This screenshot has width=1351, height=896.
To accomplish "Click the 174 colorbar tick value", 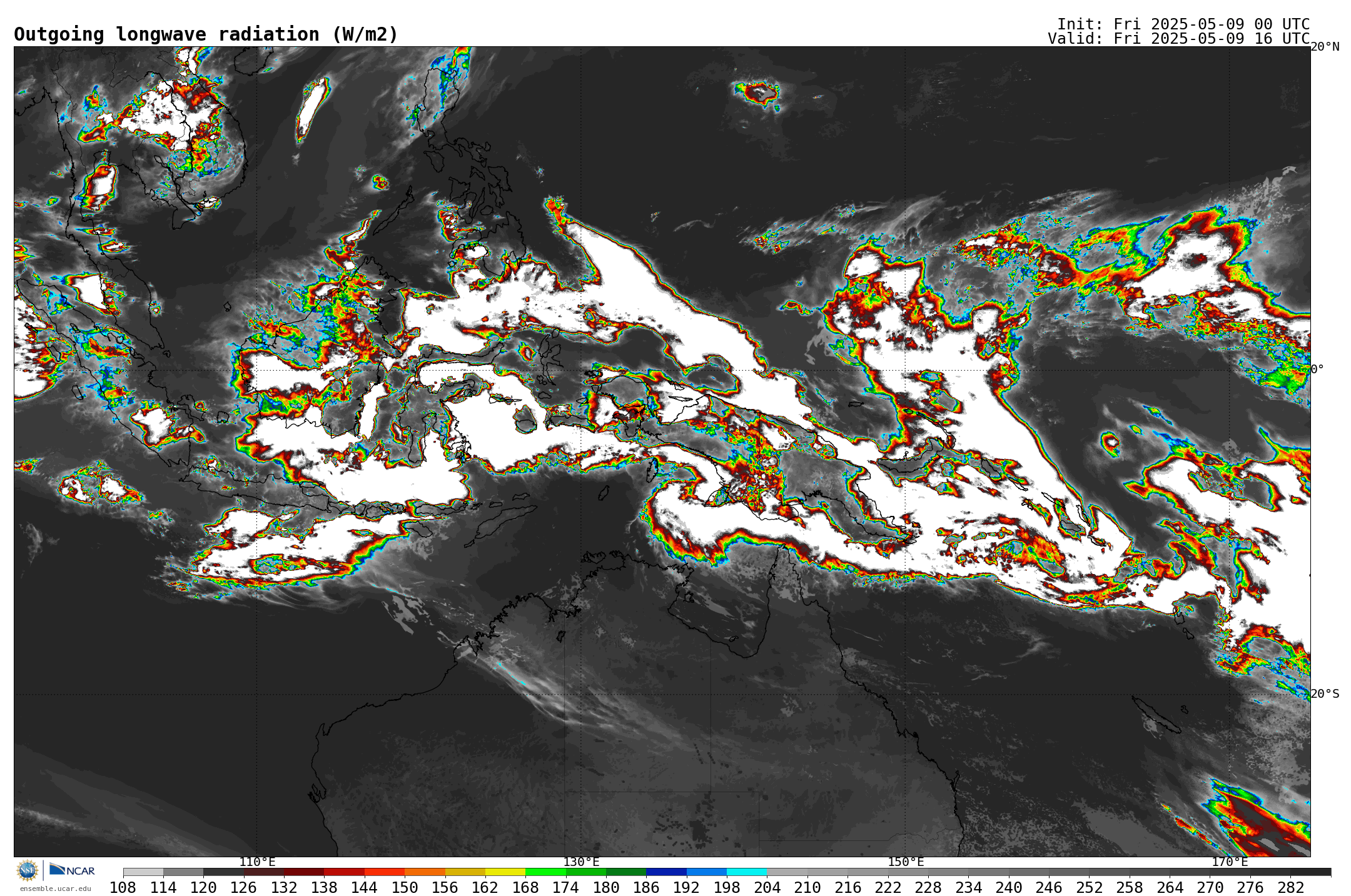I will [x=565, y=888].
